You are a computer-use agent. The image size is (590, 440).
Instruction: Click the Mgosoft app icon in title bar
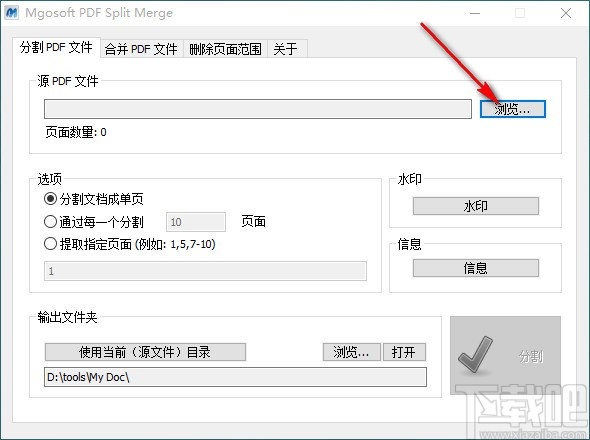pos(11,13)
